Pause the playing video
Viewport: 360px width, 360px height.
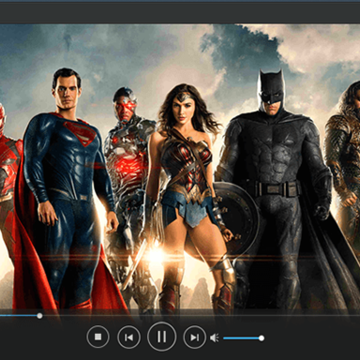pos(162,336)
